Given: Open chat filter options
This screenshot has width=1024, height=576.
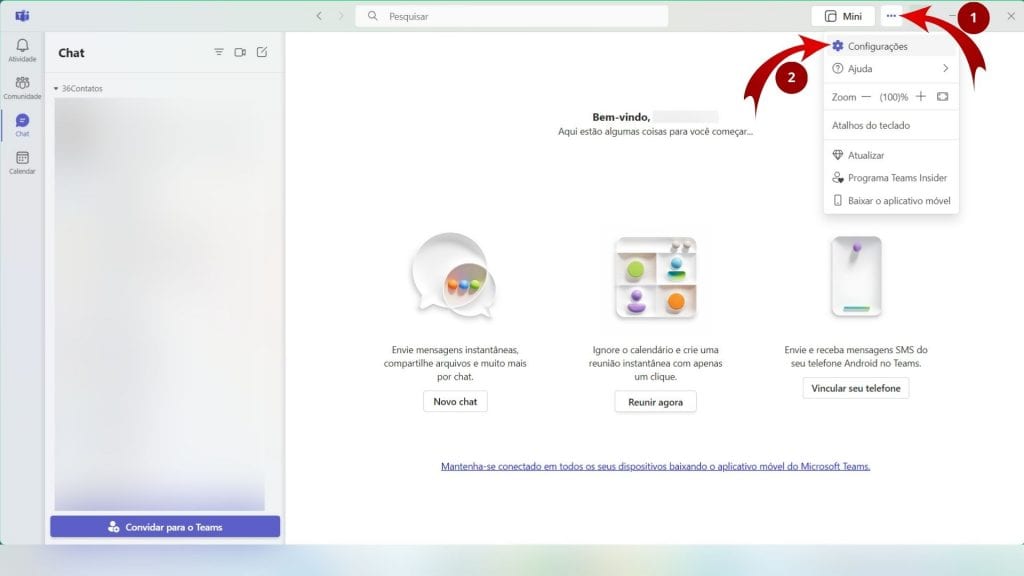Looking at the screenshot, I should [x=218, y=52].
